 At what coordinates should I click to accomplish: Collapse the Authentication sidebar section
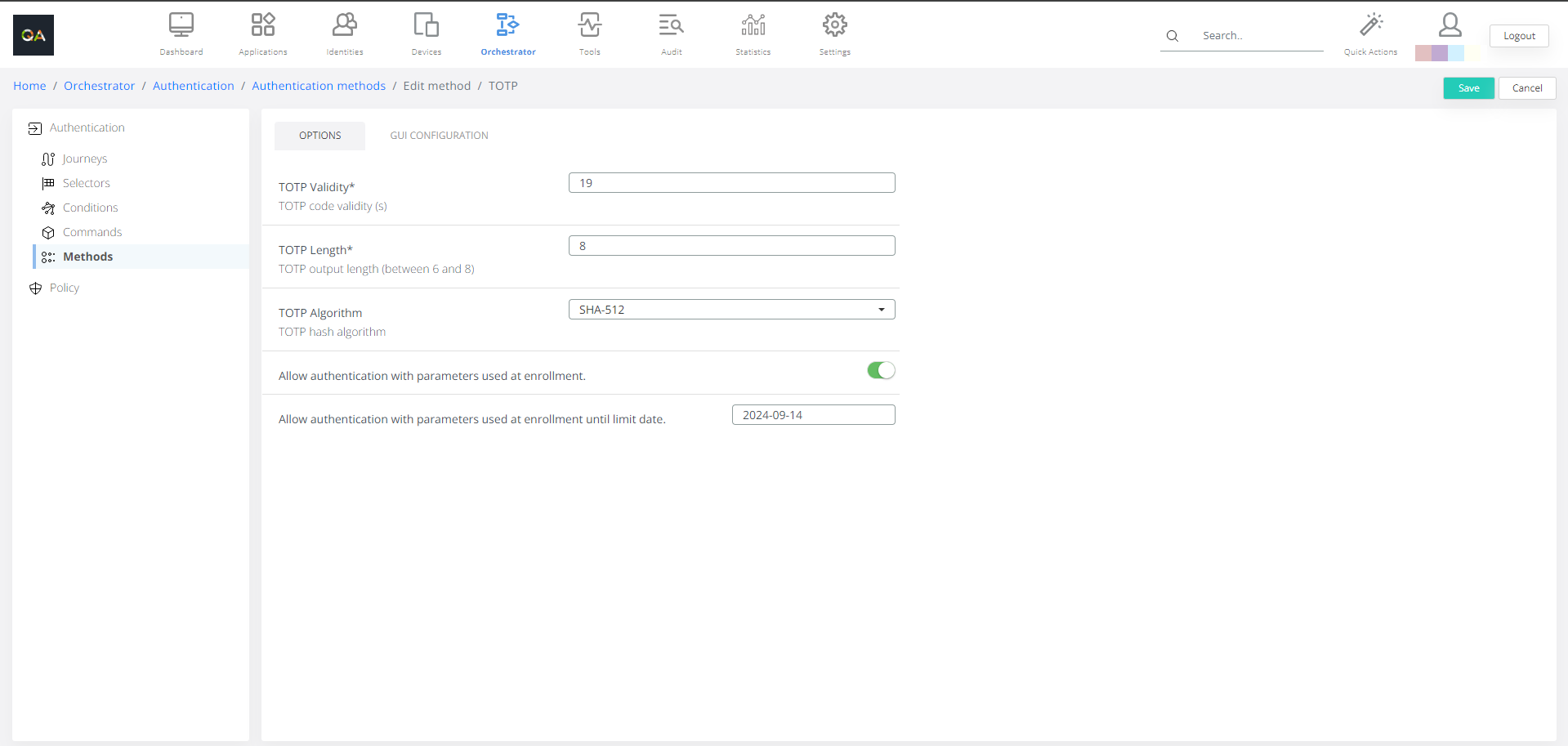point(87,128)
